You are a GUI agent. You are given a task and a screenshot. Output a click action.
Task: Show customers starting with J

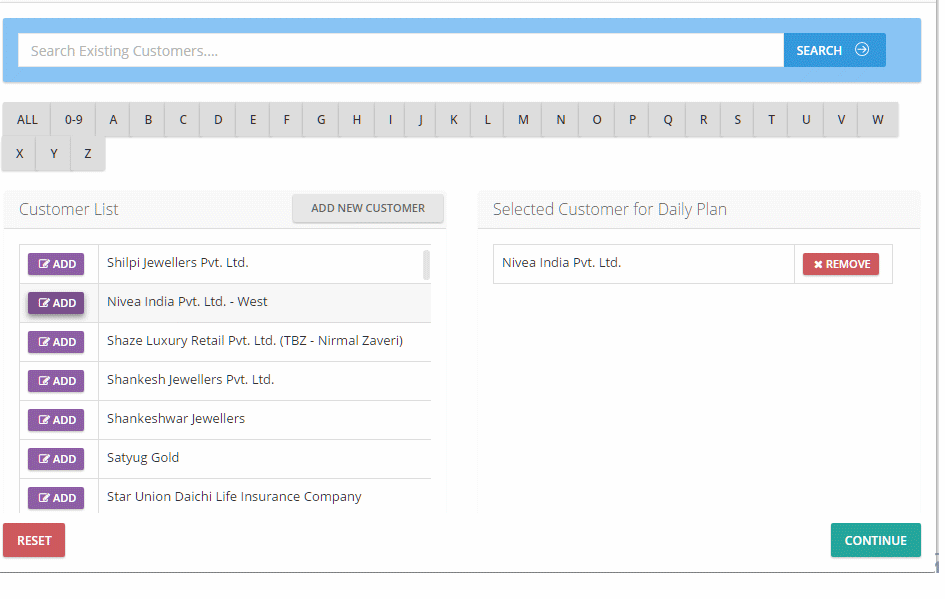tap(420, 119)
